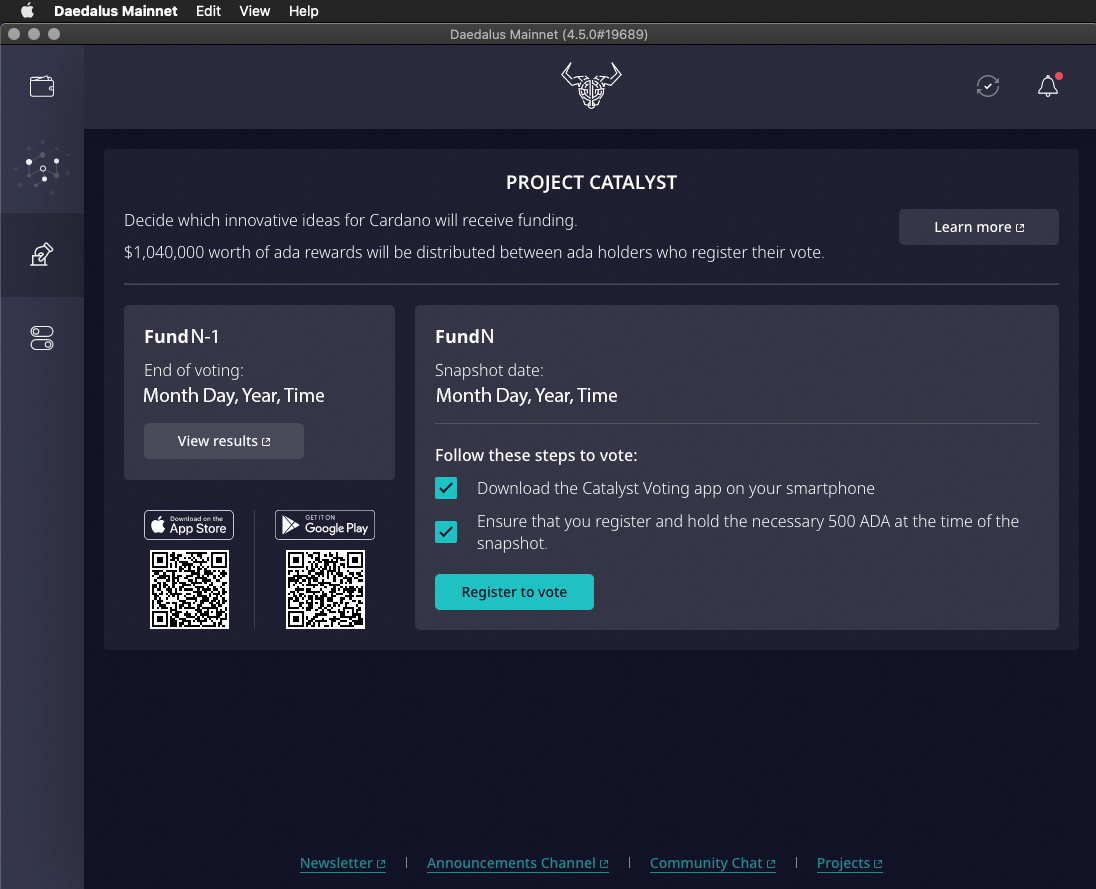
Task: Open the Wallets sidebar icon
Action: point(42,86)
